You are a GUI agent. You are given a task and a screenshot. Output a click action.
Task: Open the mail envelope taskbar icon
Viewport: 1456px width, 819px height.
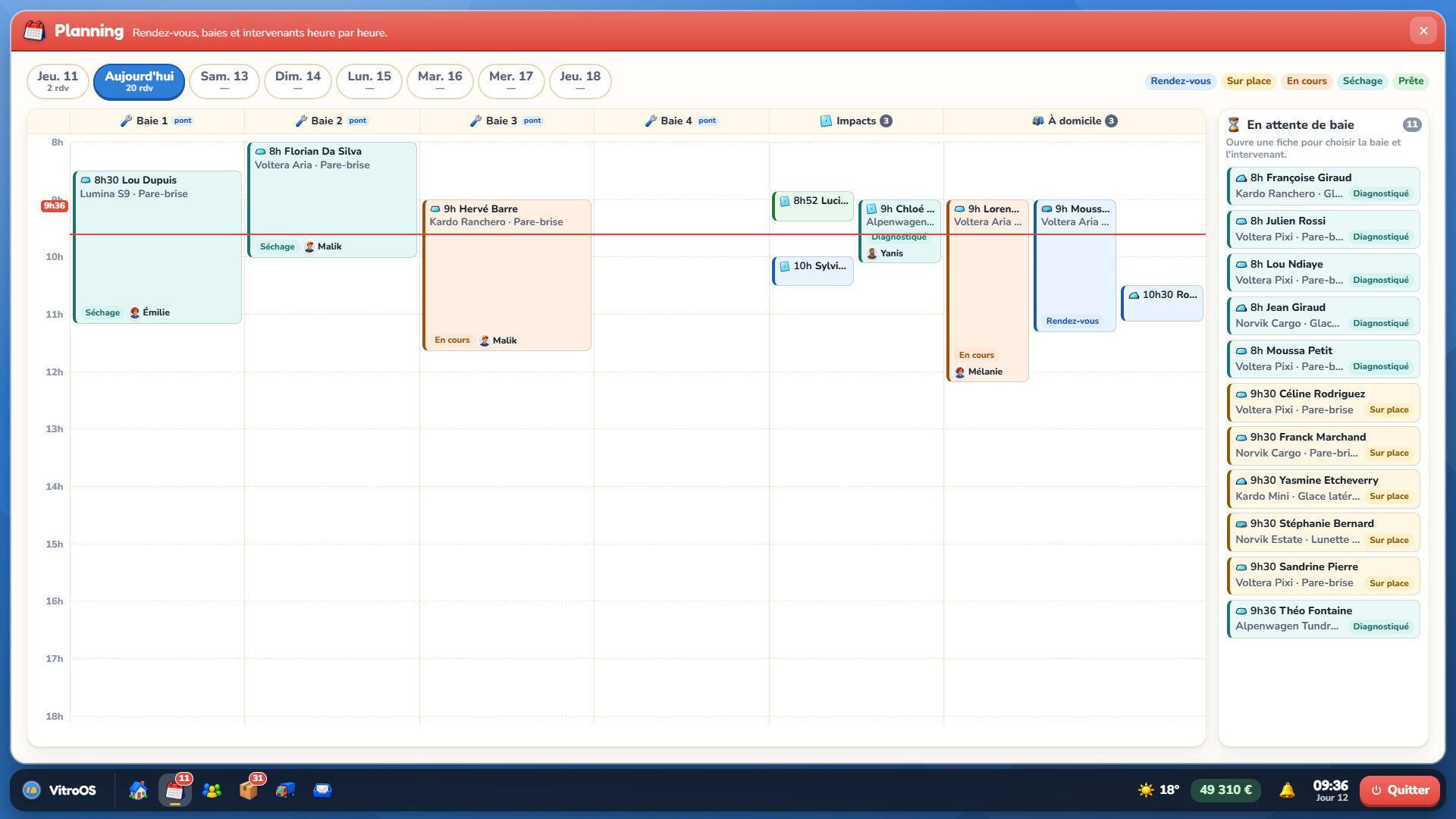[322, 790]
